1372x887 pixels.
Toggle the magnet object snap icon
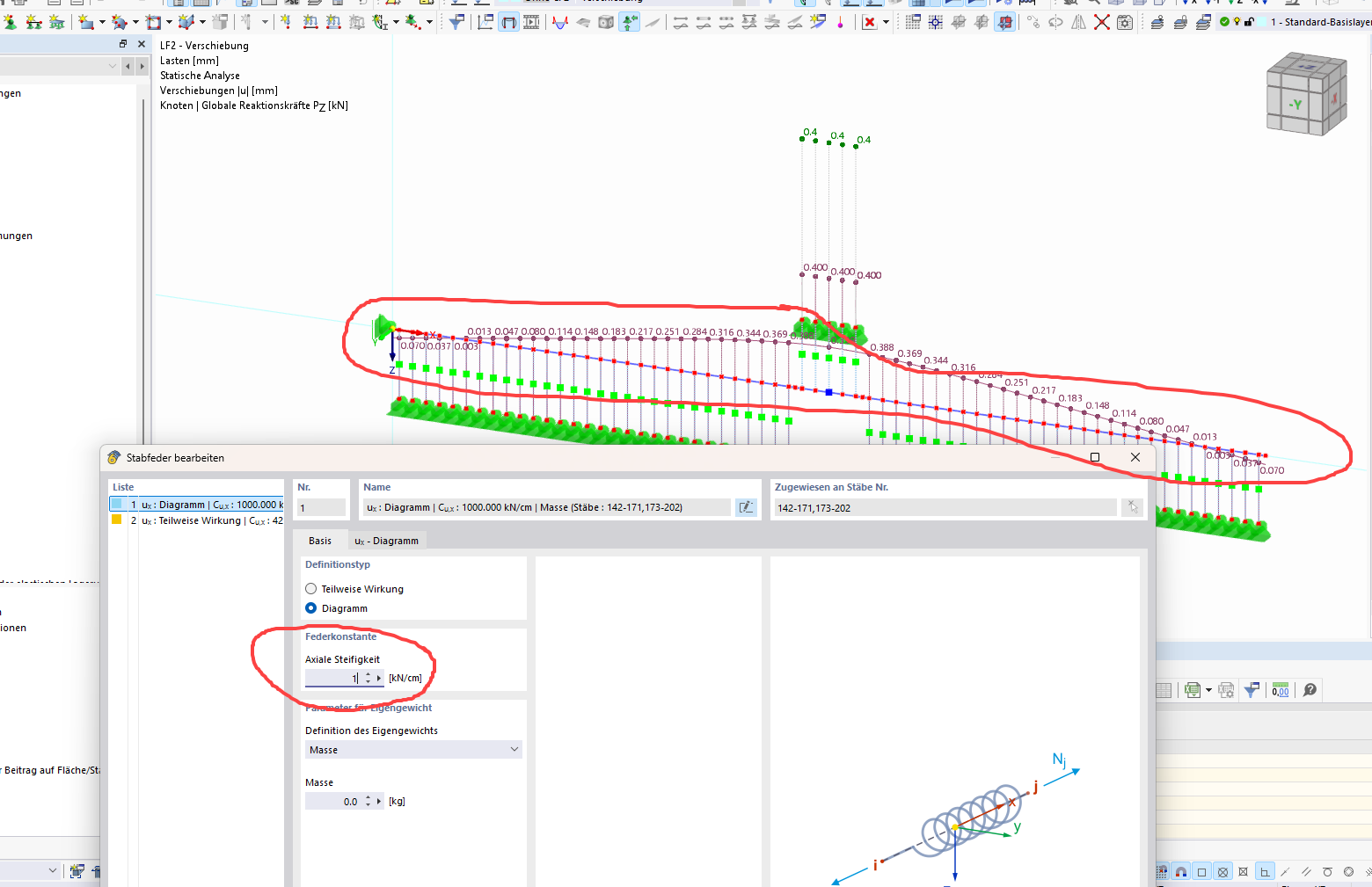1181,872
